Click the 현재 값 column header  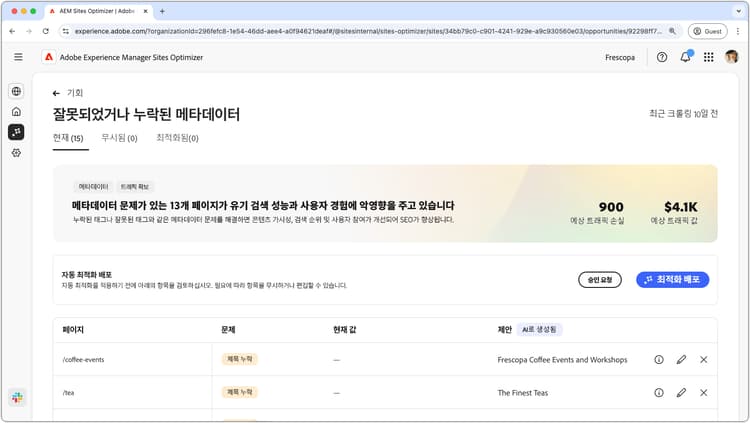345,330
